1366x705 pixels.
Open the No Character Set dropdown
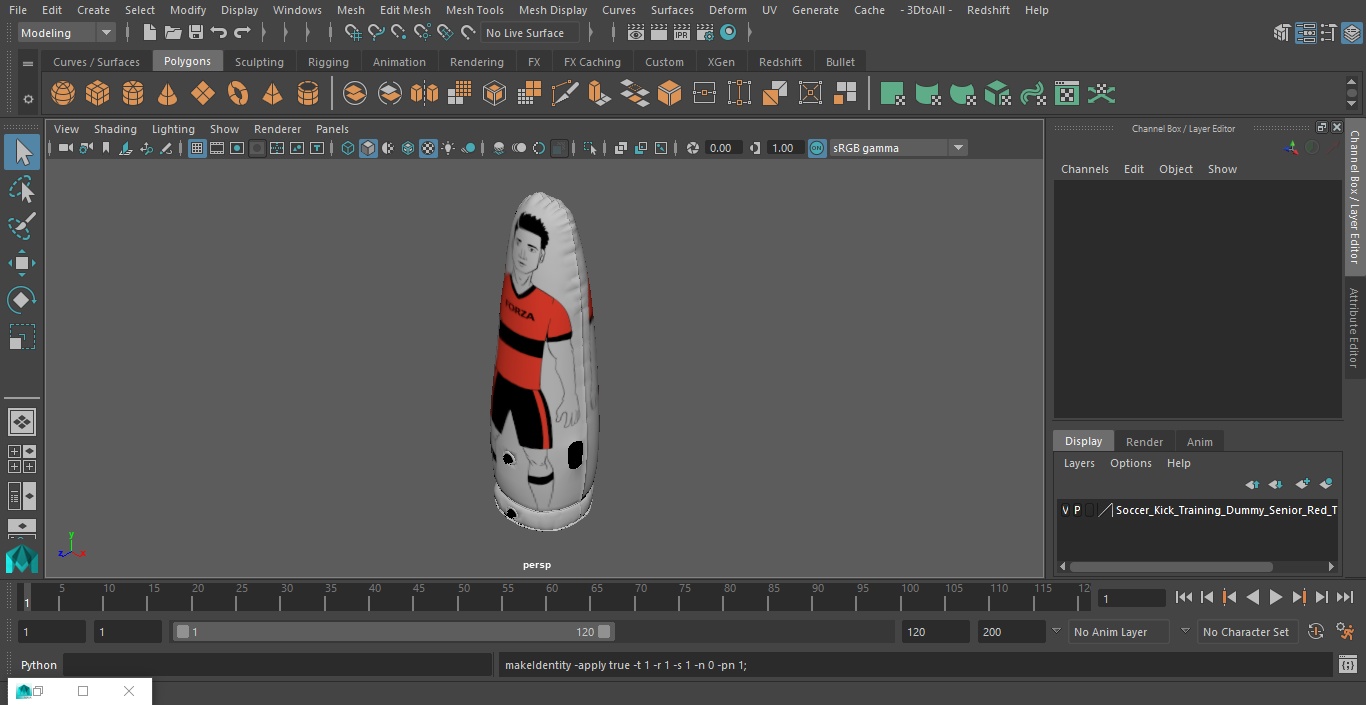pyautogui.click(x=1247, y=632)
